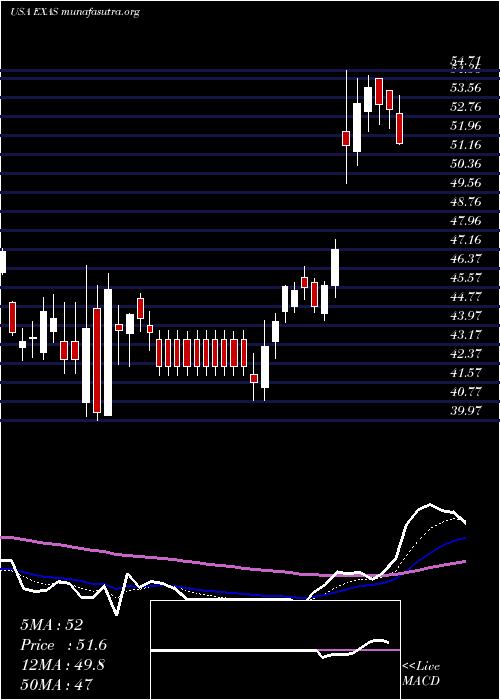Click the 'Price : 51.6' readout
The image size is (500, 700).
click(63, 645)
